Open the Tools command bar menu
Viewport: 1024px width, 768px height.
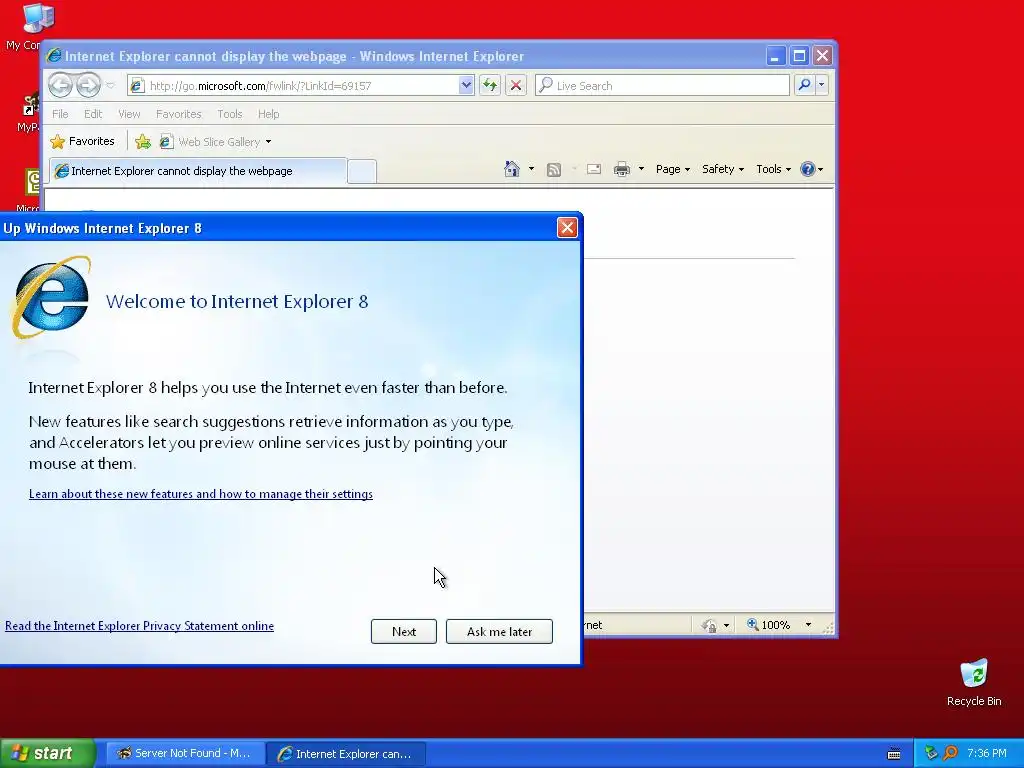(x=773, y=169)
